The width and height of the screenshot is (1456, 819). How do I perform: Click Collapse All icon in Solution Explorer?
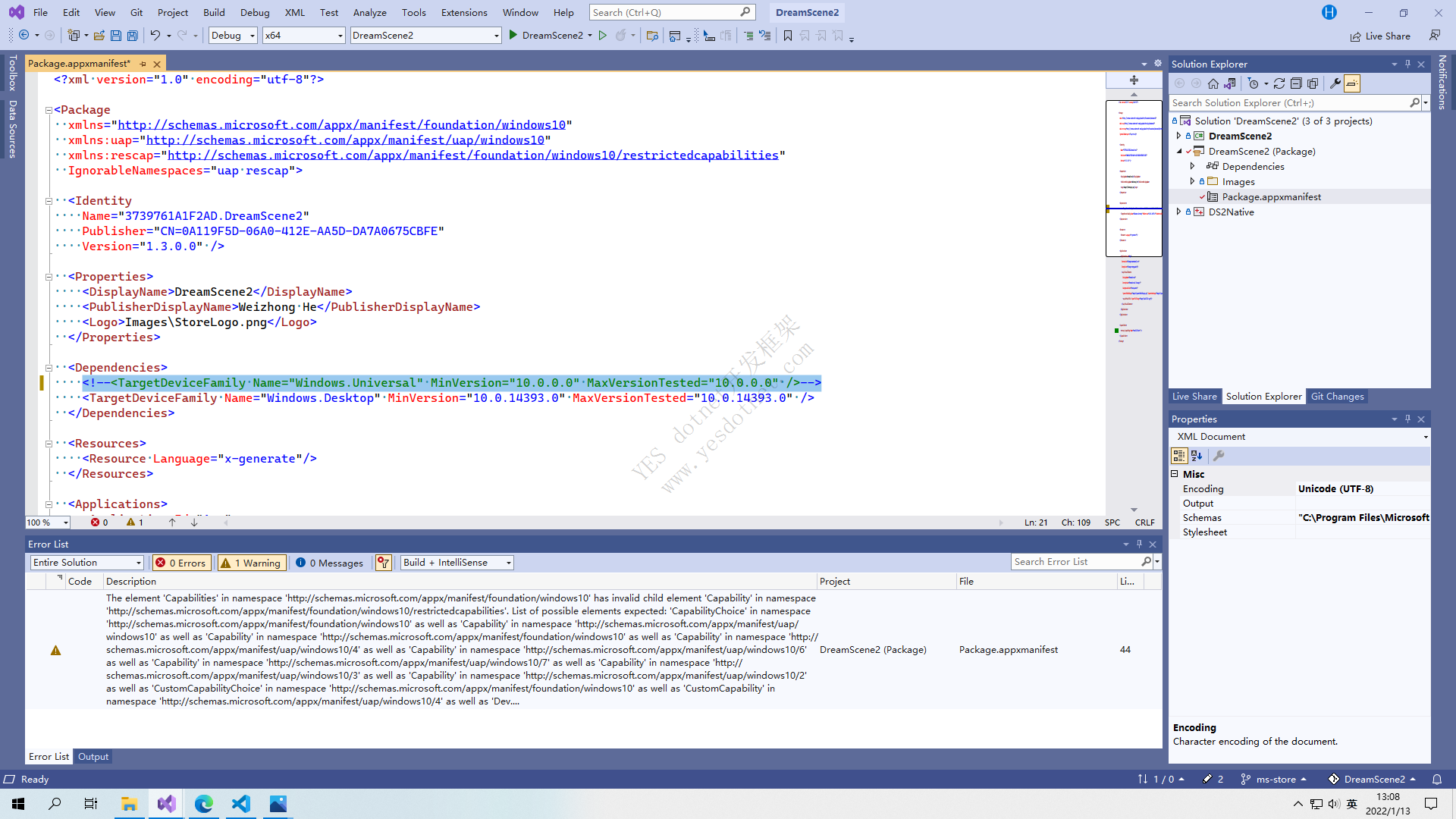point(1296,83)
